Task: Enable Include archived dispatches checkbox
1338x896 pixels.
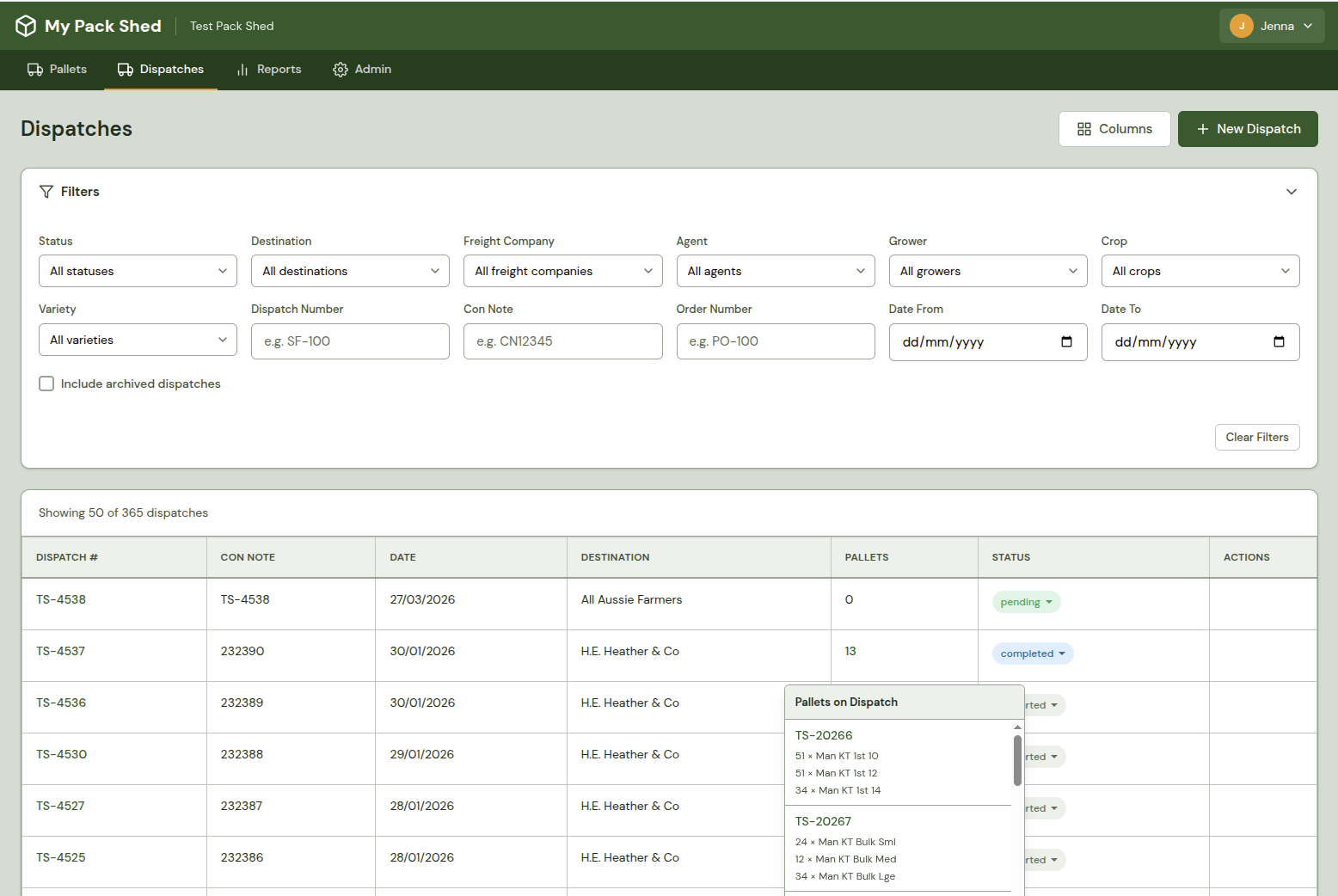Action: [46, 384]
